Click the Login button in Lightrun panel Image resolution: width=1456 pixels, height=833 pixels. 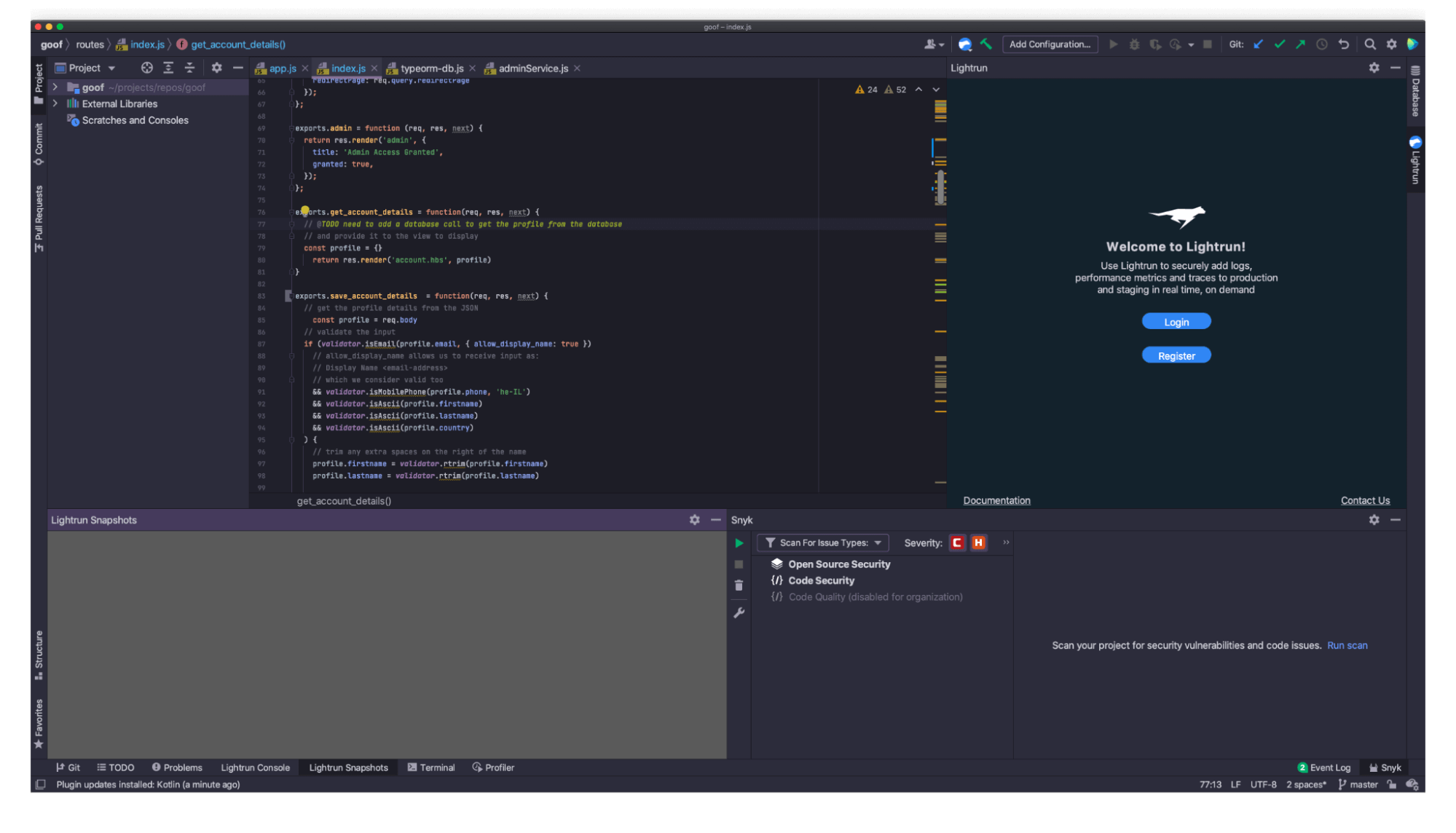(1176, 321)
